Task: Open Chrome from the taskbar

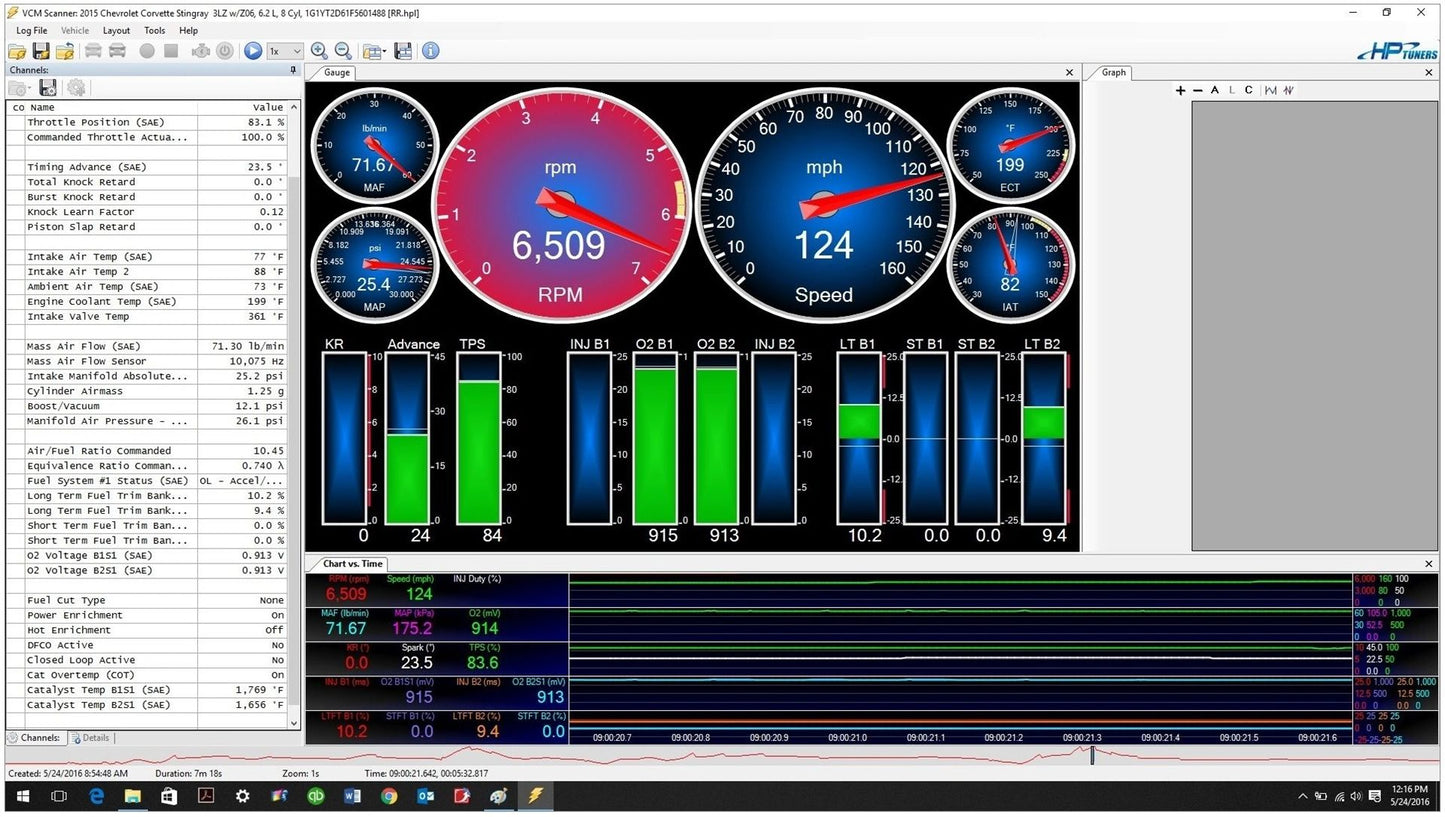Action: pos(389,796)
